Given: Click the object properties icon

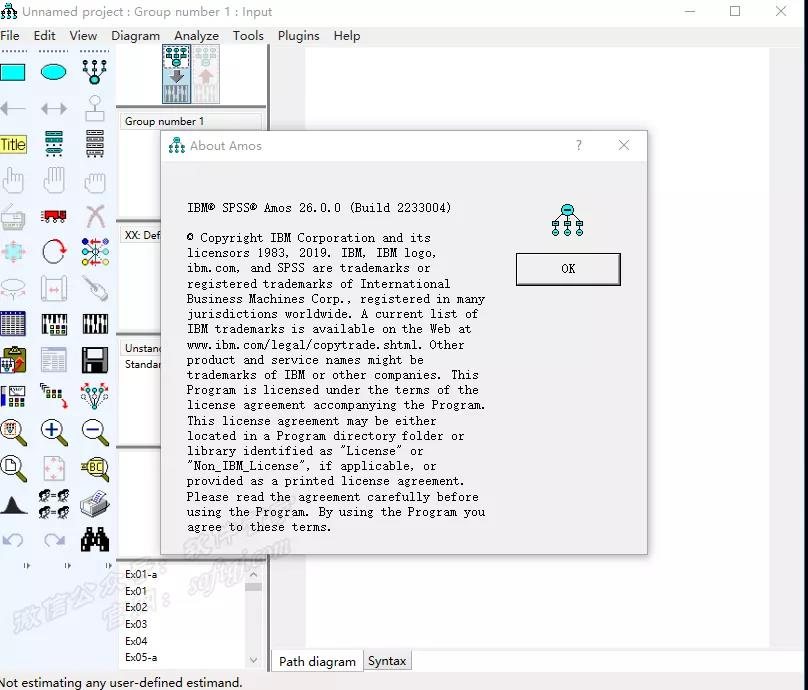Looking at the screenshot, I should pos(13,396).
